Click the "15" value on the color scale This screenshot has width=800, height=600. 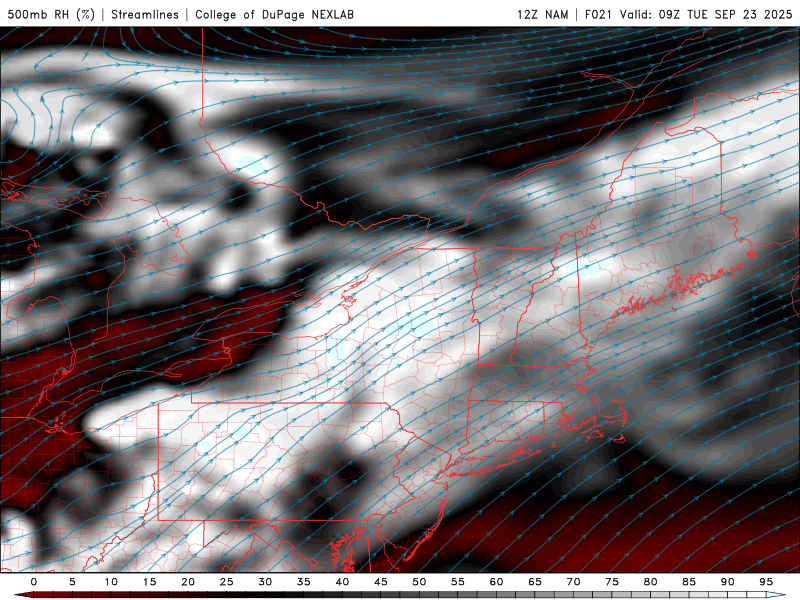149,582
